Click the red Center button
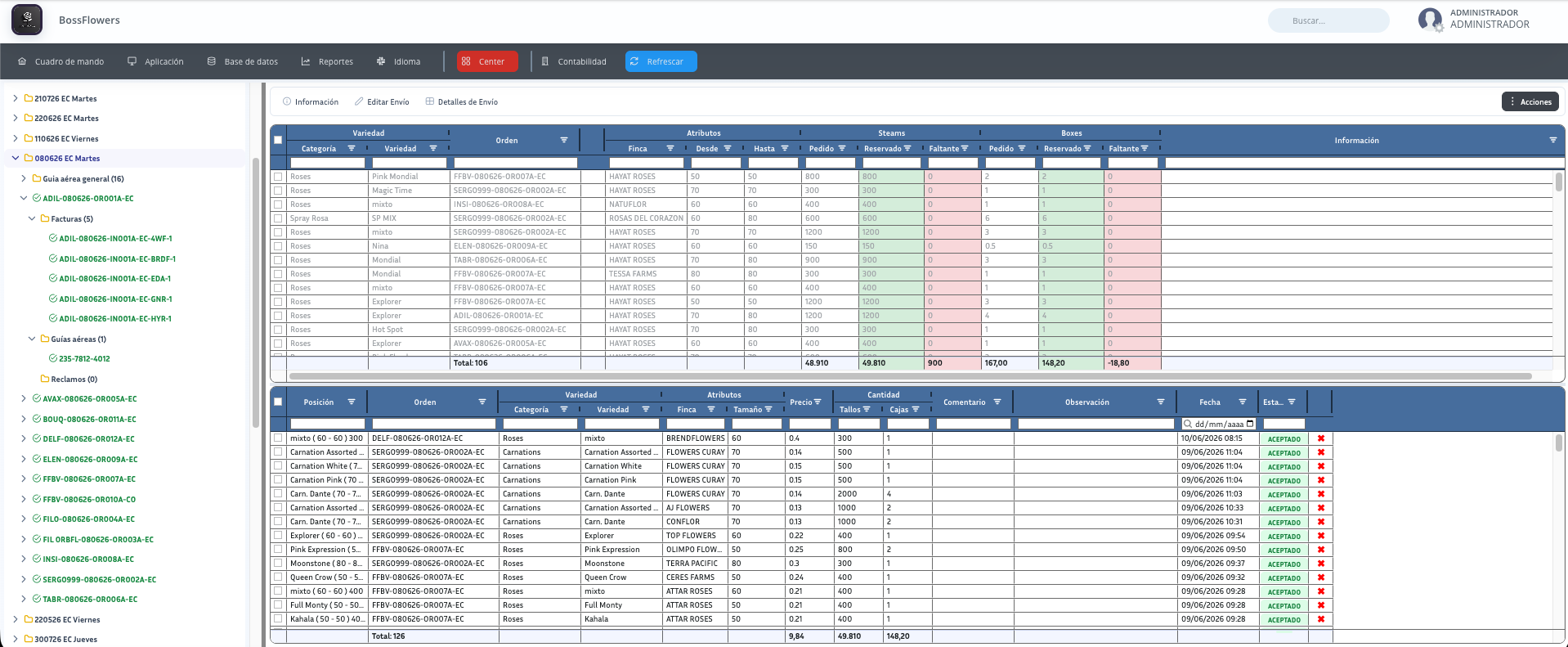Viewport: 1568px width, 647px height. (x=487, y=61)
